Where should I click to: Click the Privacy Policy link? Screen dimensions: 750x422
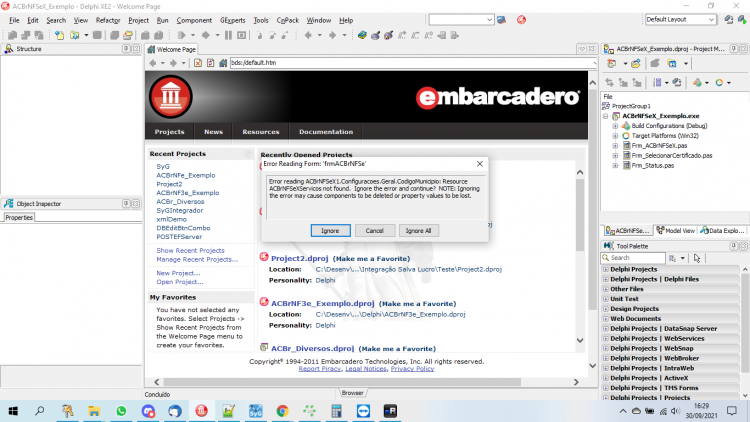click(412, 369)
